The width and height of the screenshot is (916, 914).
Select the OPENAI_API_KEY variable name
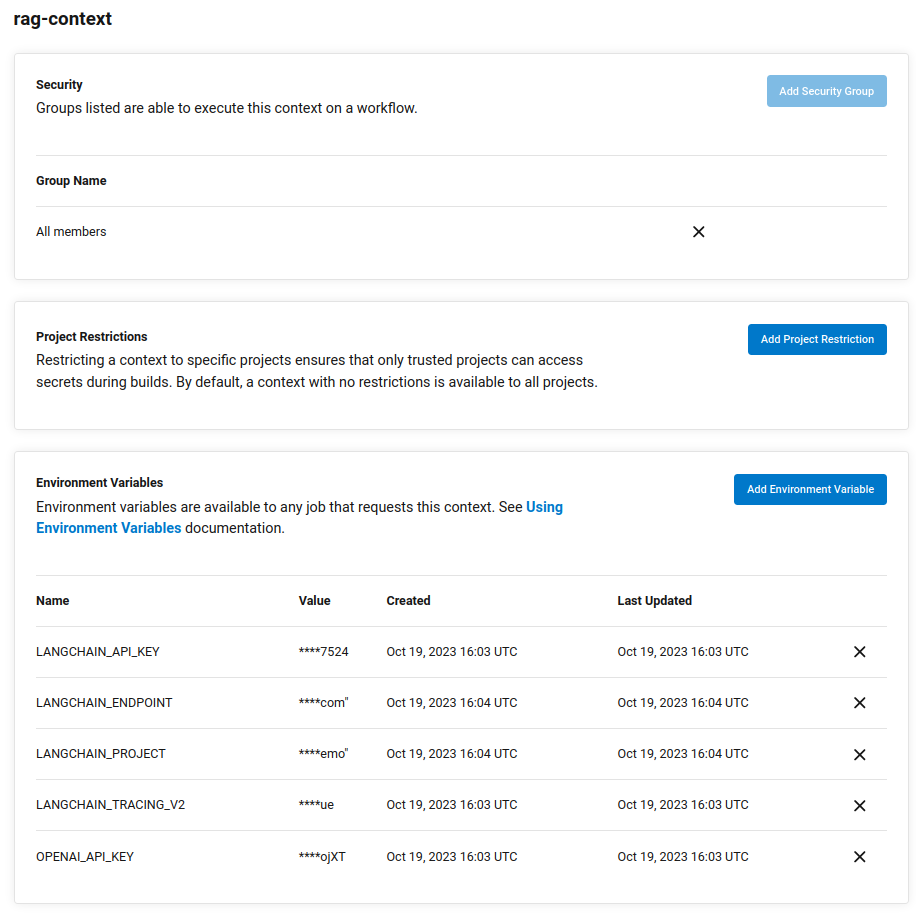tap(85, 857)
